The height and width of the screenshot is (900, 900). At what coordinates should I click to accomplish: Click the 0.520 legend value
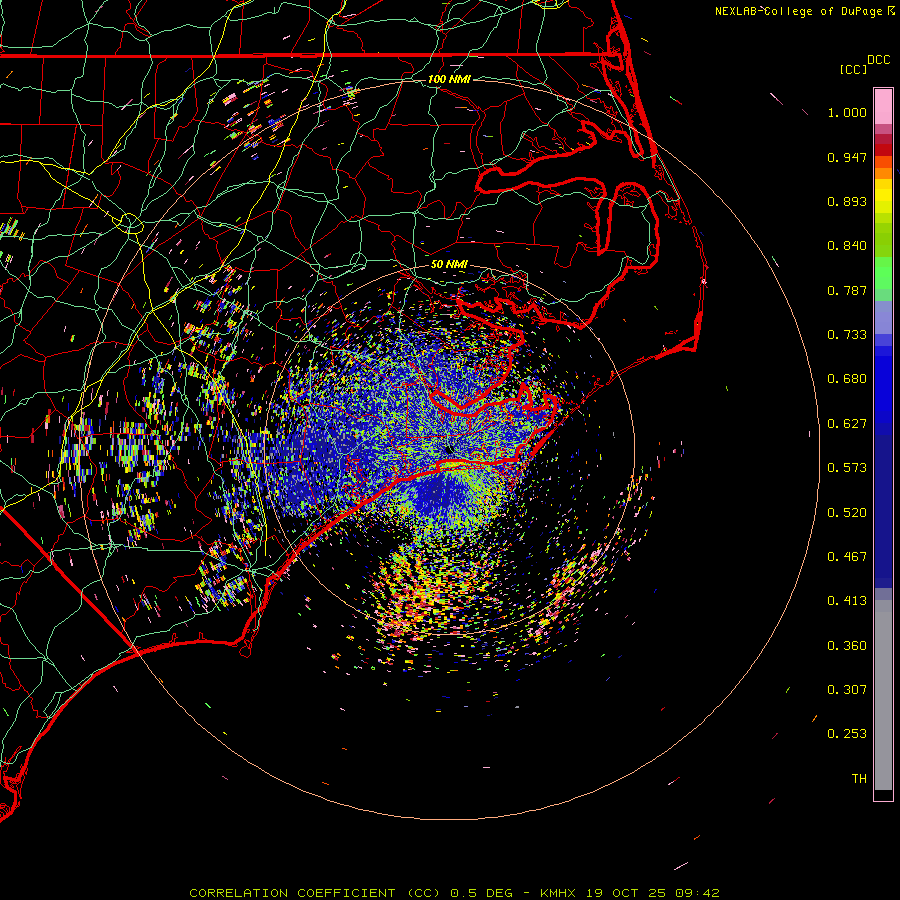(x=847, y=513)
